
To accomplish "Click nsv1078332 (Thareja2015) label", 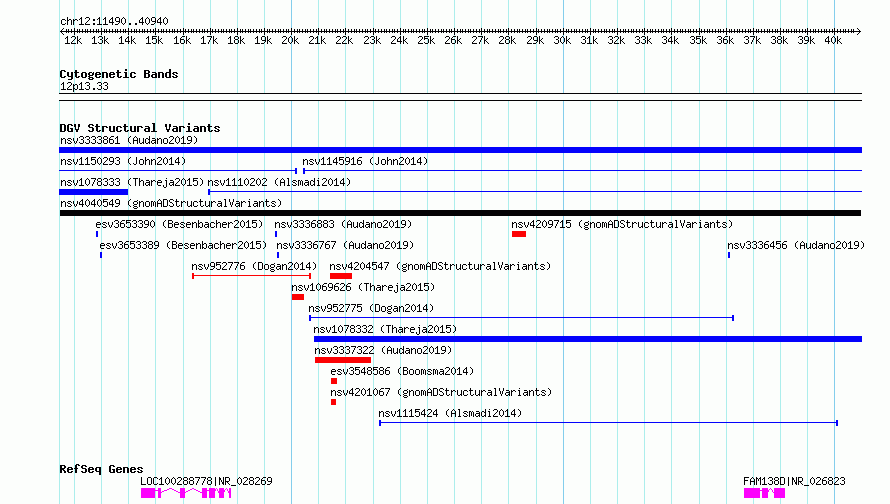I will tap(385, 329).
